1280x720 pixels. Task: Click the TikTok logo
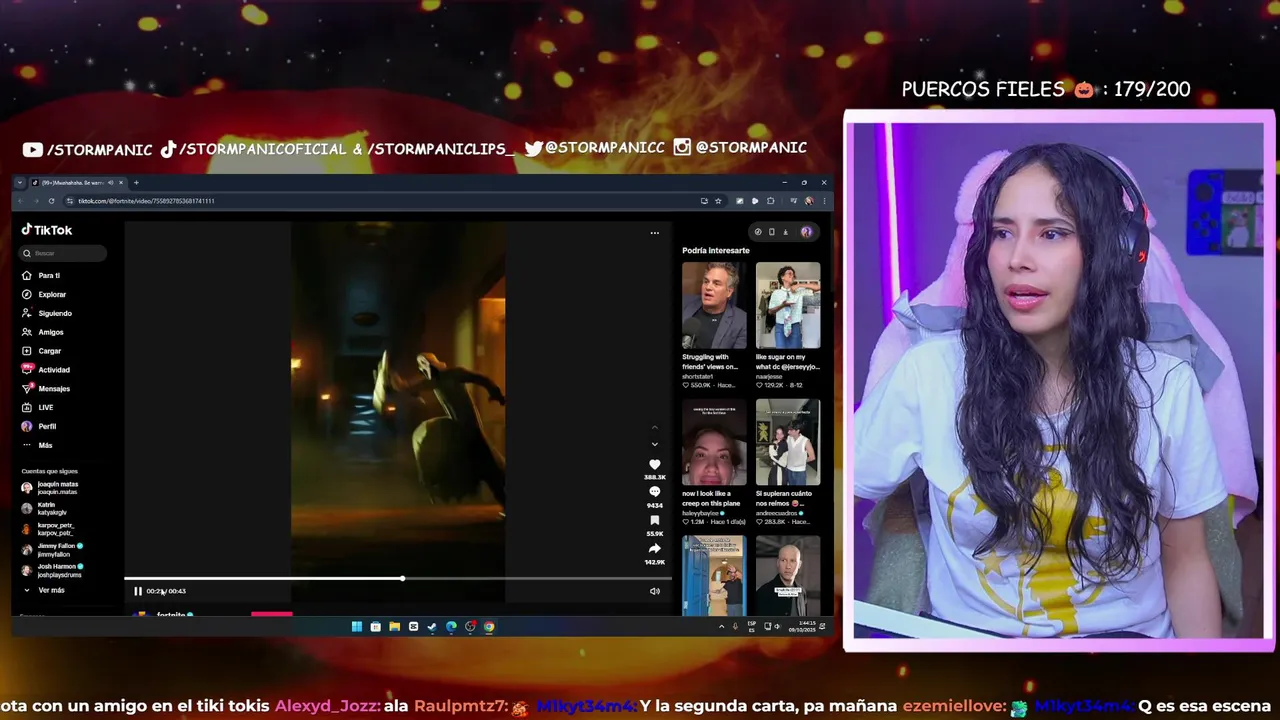pyautogui.click(x=47, y=230)
